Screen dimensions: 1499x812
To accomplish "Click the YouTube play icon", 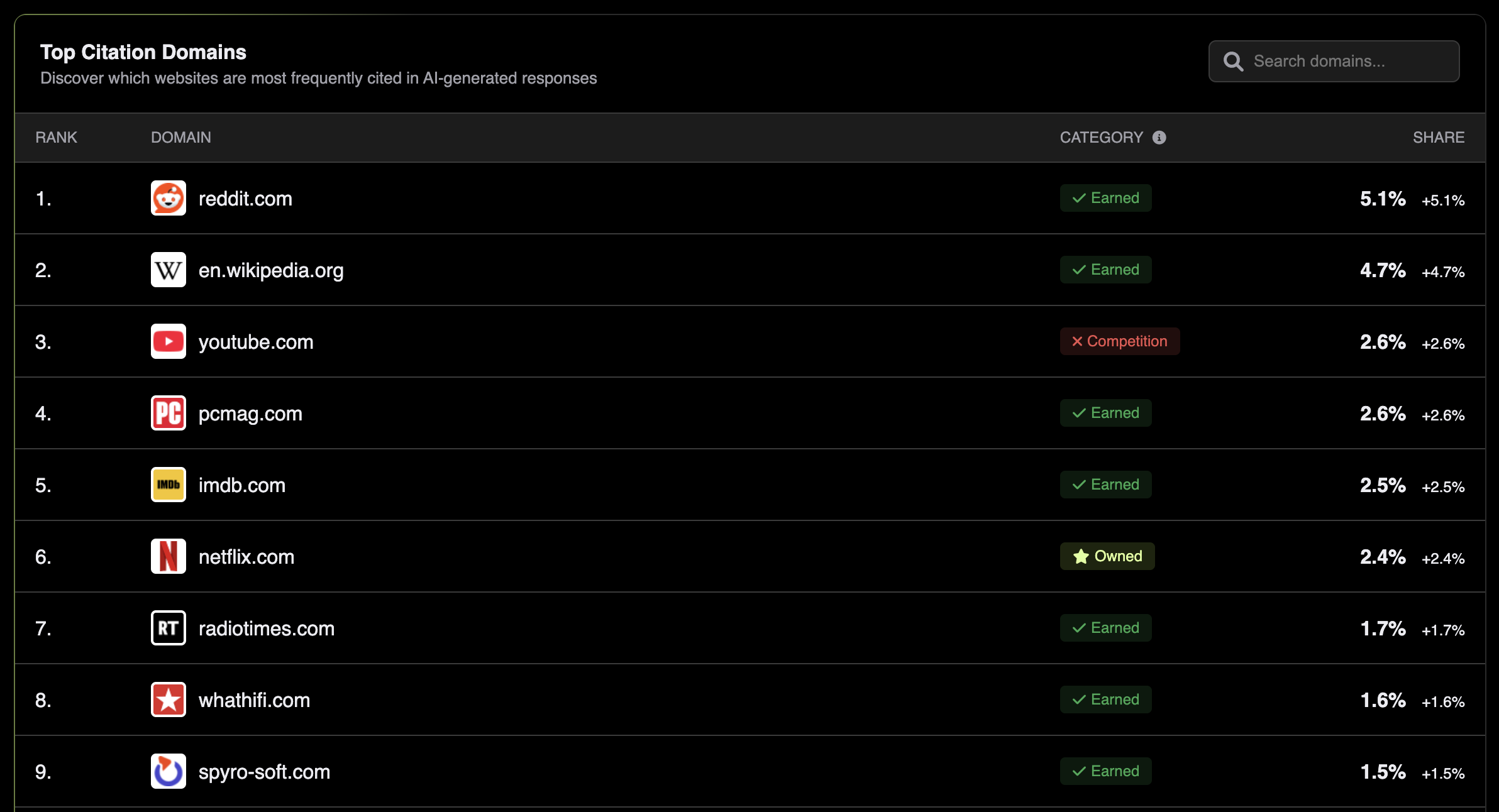I will point(168,341).
